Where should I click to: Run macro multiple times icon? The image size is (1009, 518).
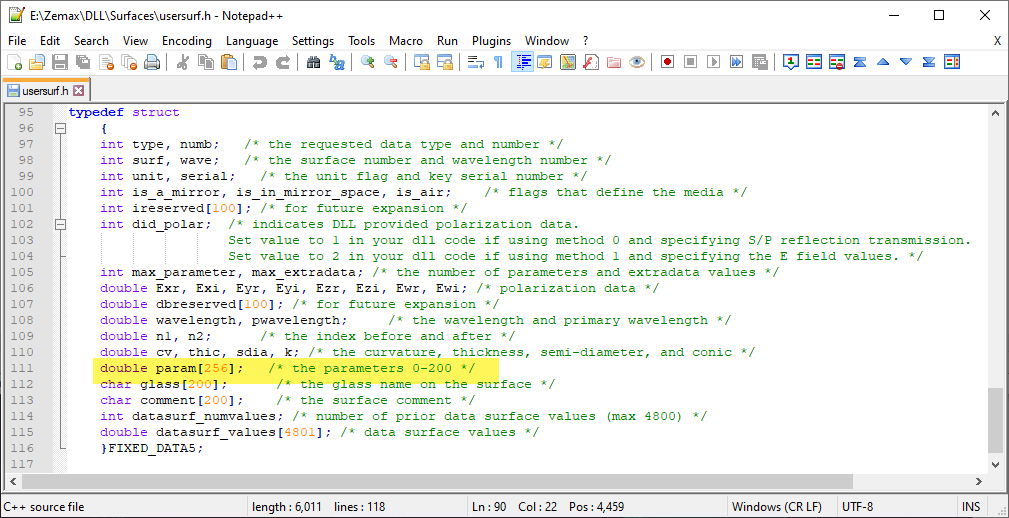click(737, 62)
